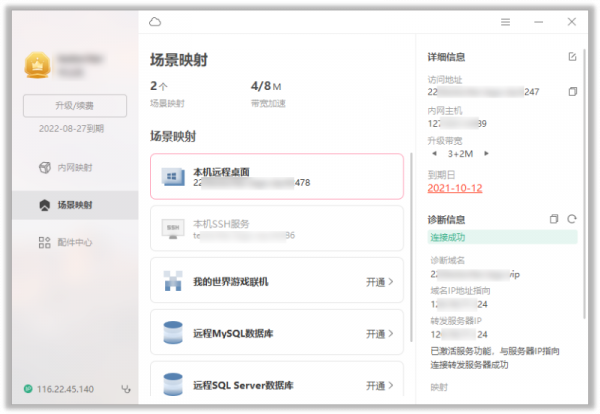The width and height of the screenshot is (600, 414).
Task: Decrease 升级带宽 with the left arrow
Action: tap(434, 153)
